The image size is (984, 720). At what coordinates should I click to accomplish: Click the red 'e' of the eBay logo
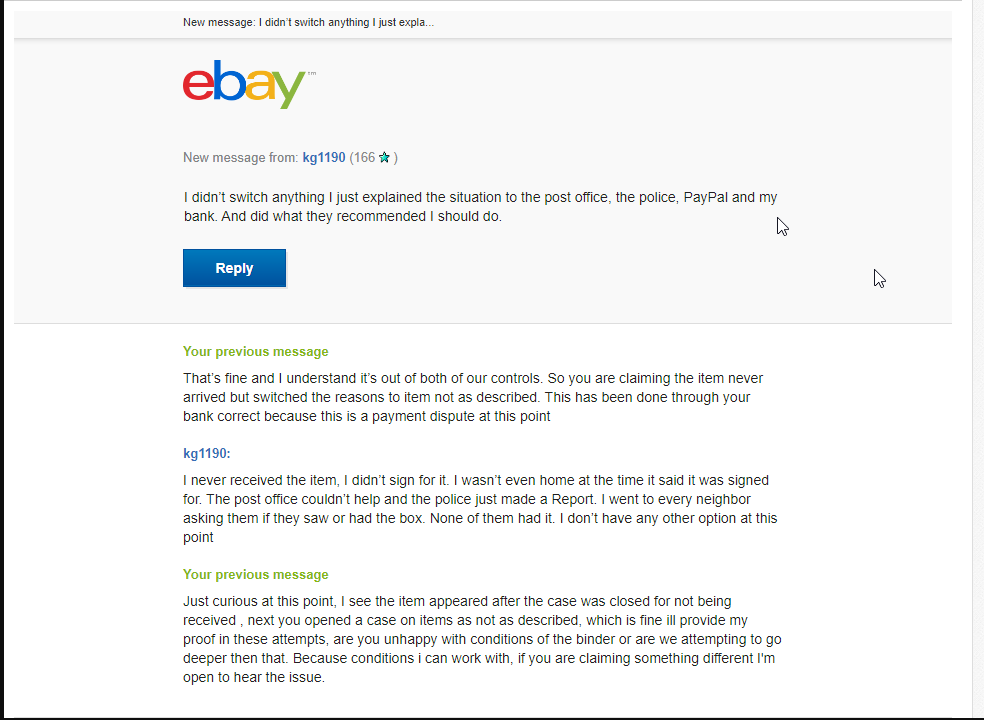[198, 85]
